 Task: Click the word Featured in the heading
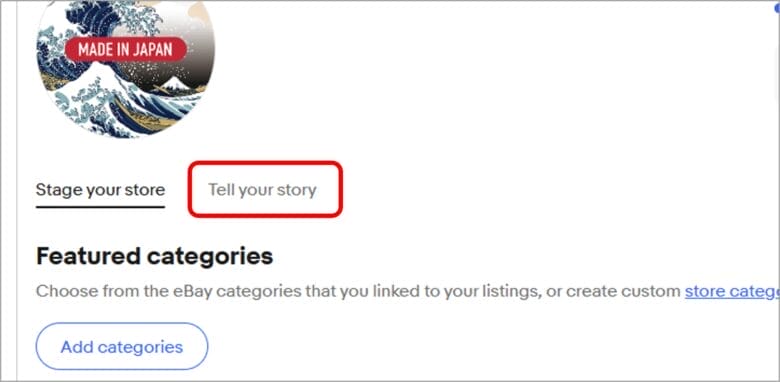88,256
